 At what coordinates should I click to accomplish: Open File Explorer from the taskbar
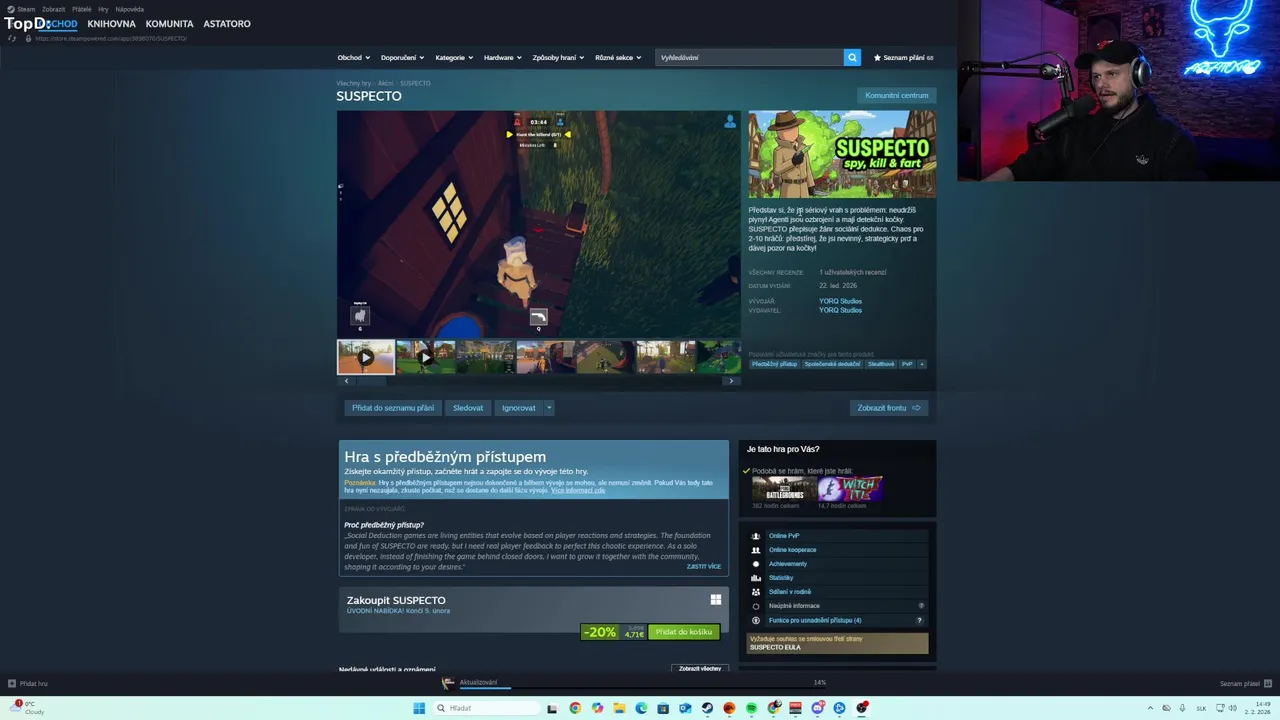click(619, 708)
